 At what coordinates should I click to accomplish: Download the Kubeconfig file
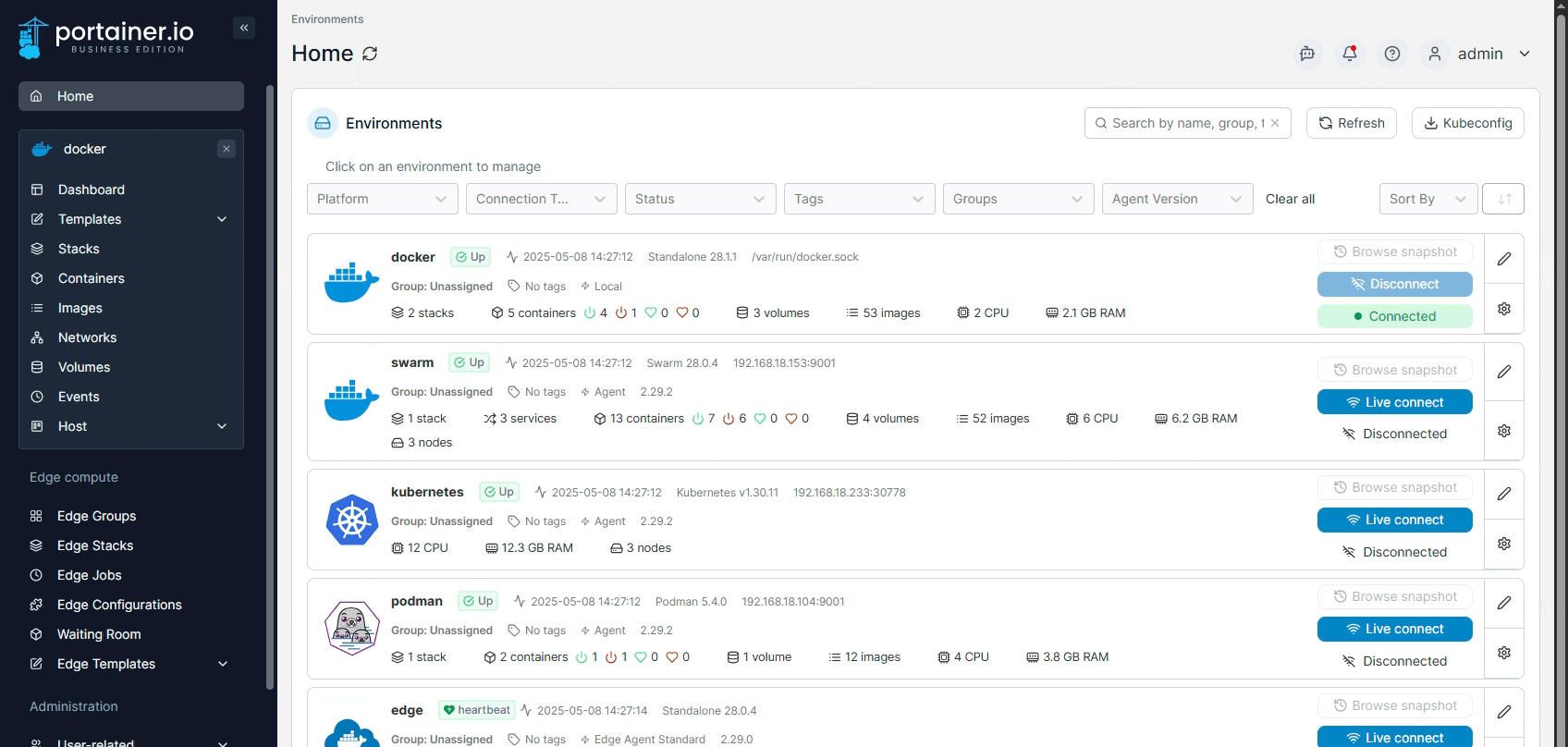[1467, 123]
